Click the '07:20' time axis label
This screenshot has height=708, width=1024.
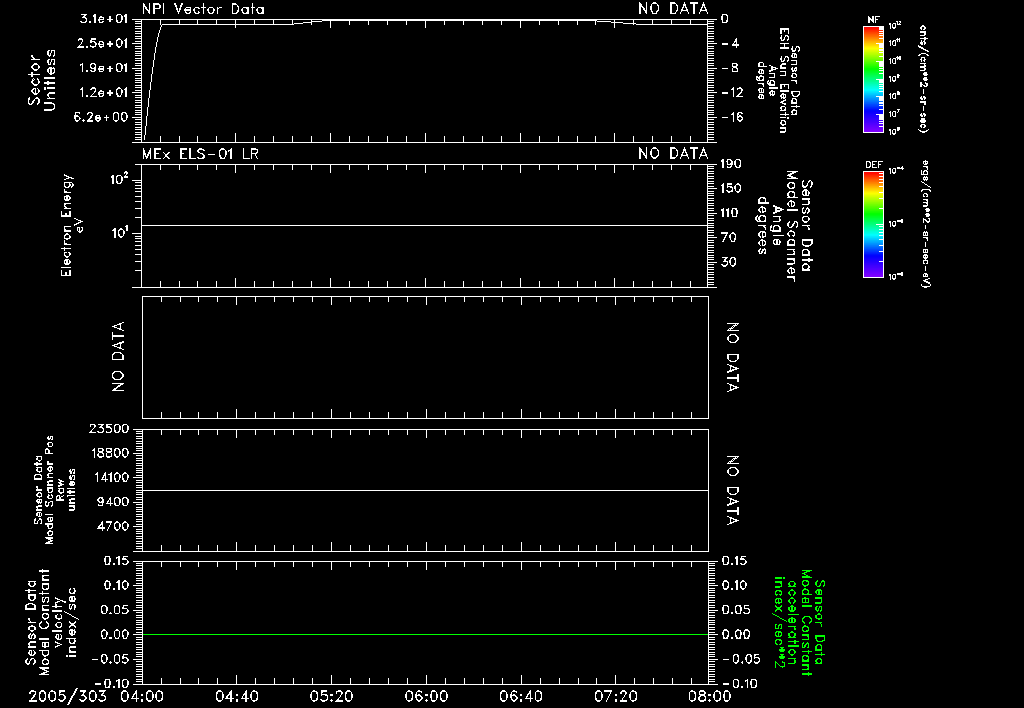(616, 696)
